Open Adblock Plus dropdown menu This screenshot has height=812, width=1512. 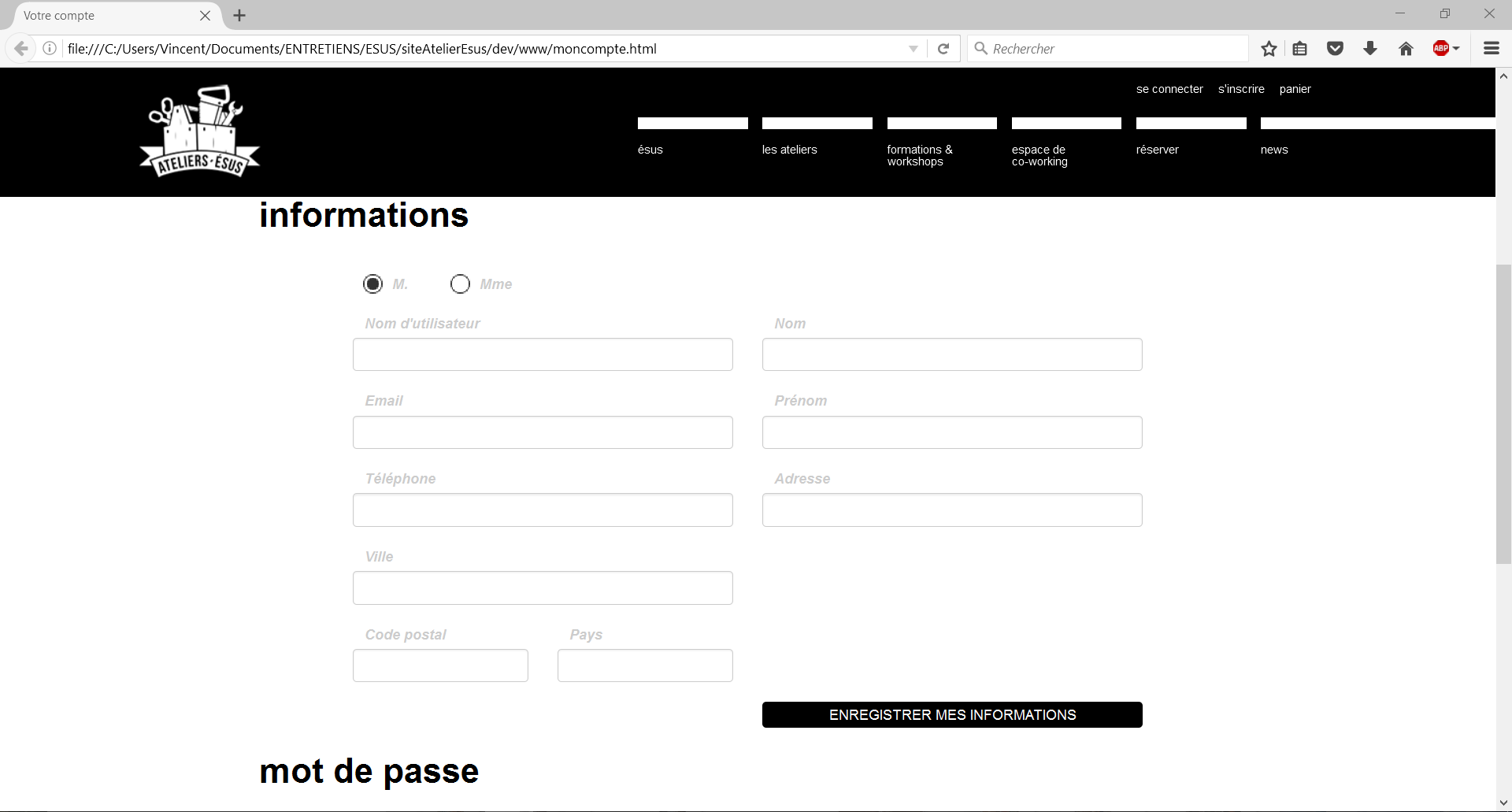coord(1447,49)
